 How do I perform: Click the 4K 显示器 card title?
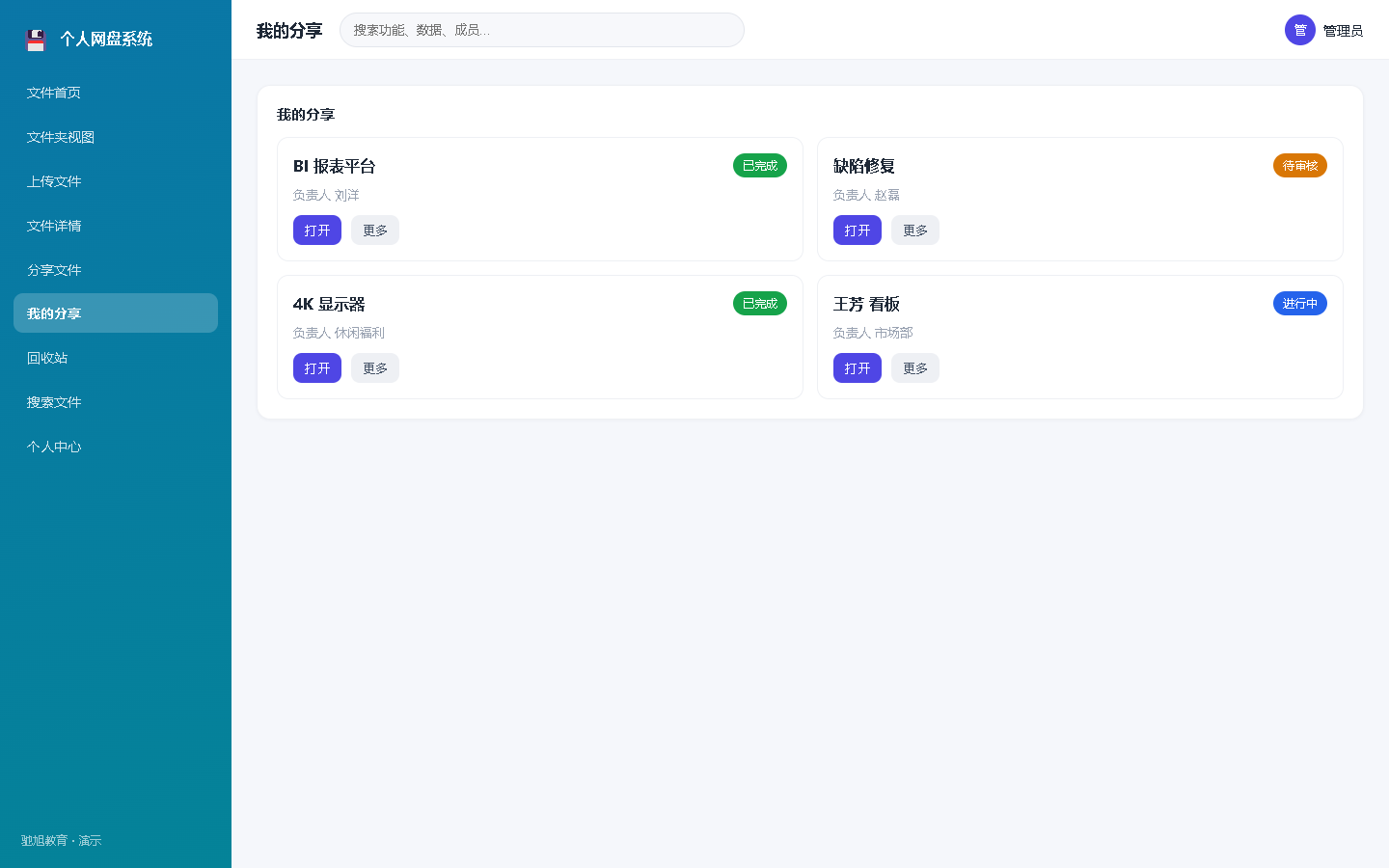pyautogui.click(x=329, y=304)
